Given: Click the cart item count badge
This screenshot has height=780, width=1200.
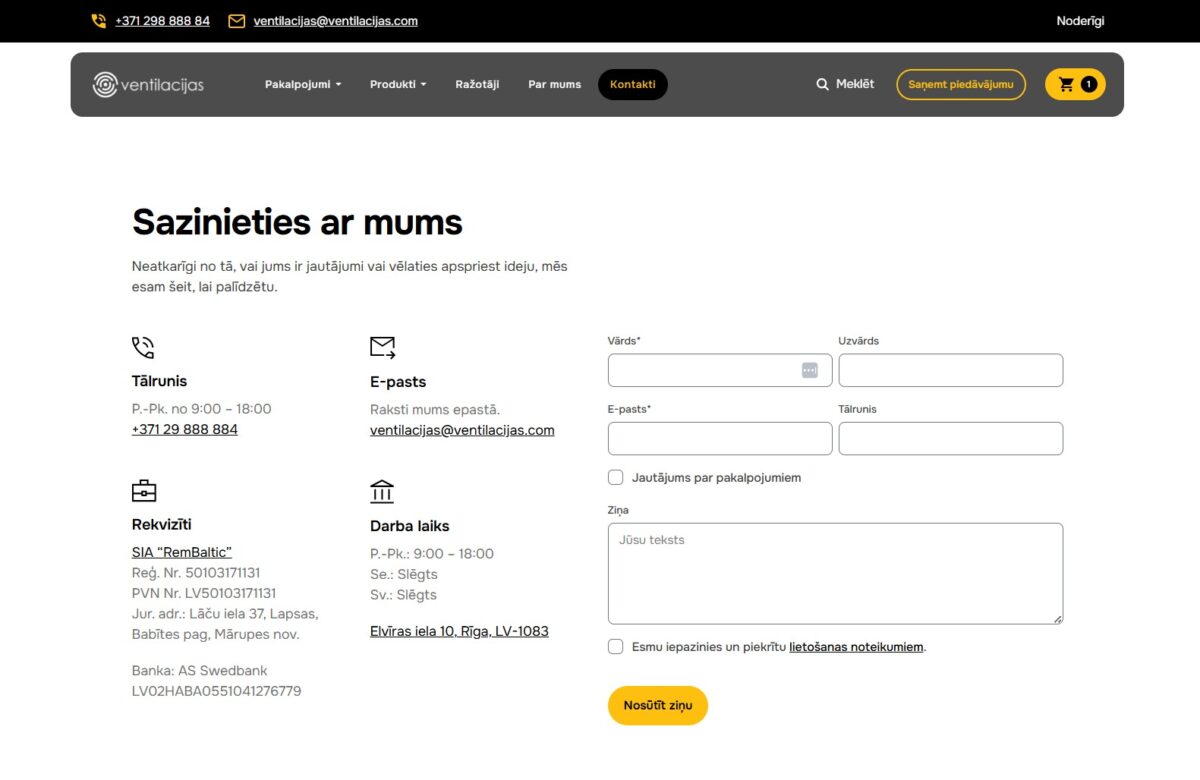Looking at the screenshot, I should [x=1088, y=85].
